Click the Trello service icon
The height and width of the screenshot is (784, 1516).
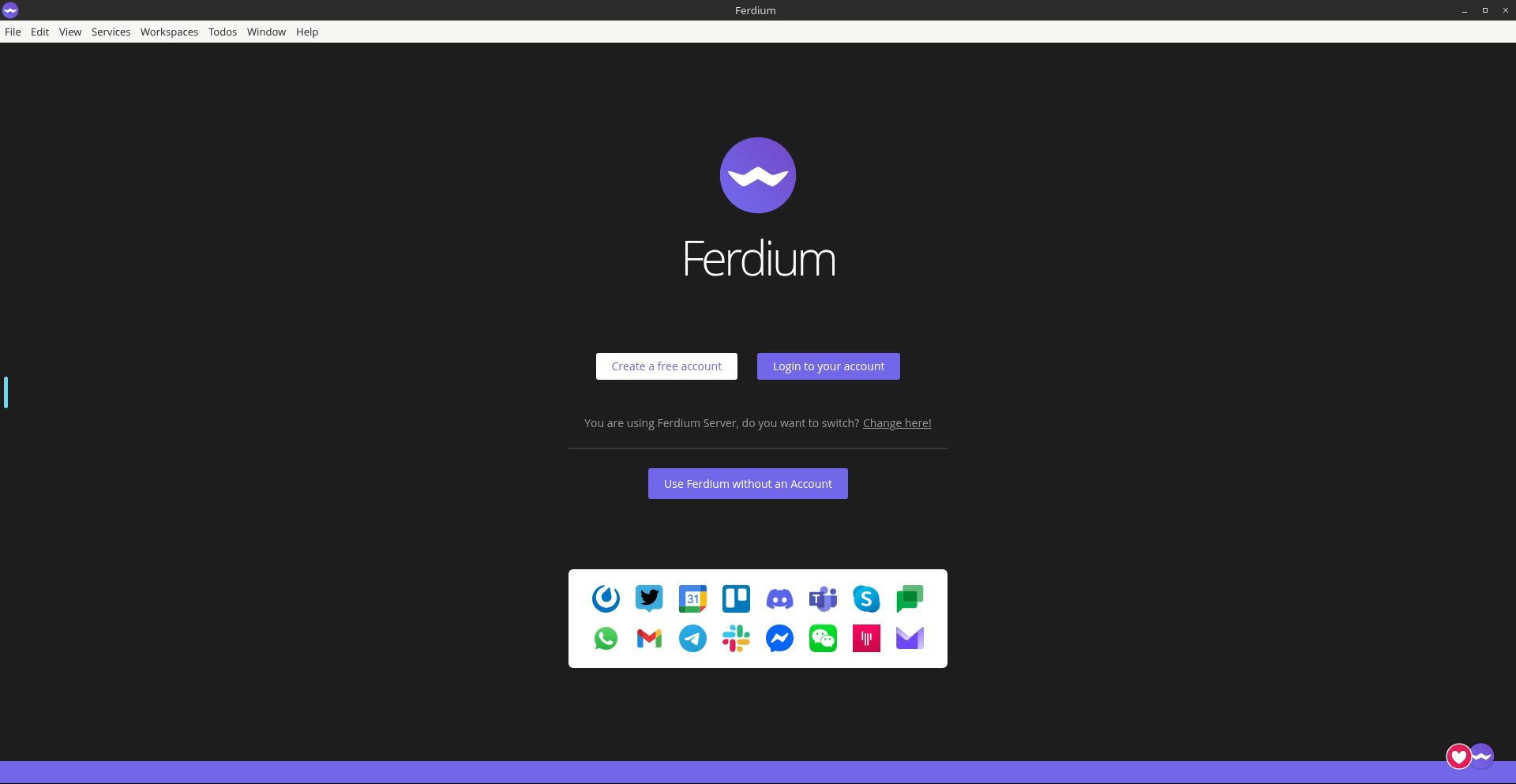click(736, 599)
